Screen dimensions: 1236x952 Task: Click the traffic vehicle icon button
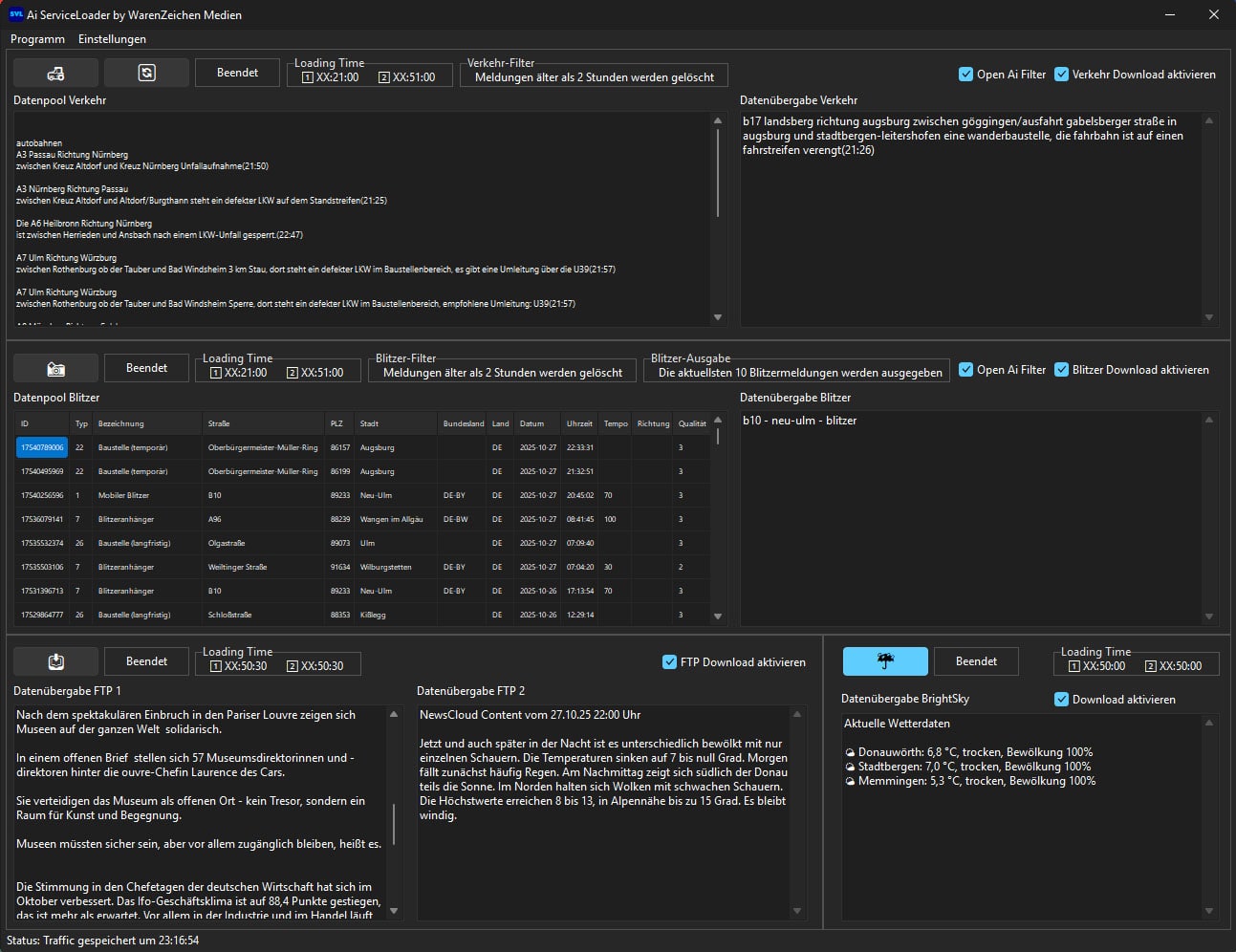[55, 74]
